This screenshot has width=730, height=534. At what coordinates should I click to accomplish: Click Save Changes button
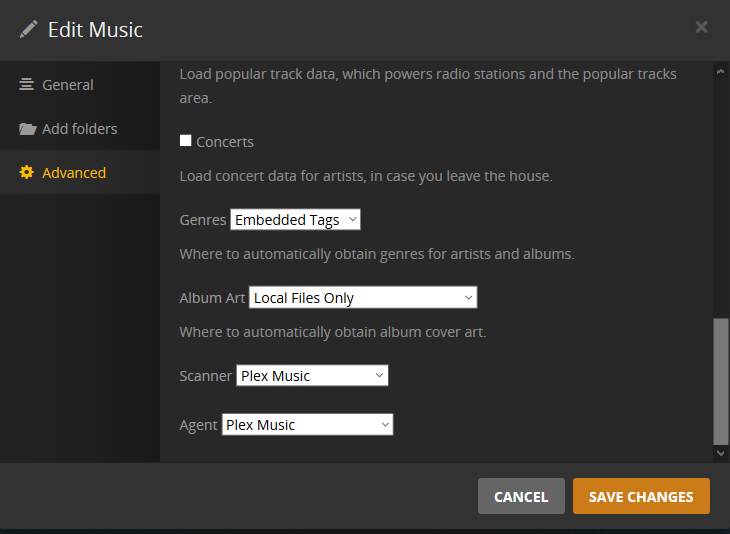[x=641, y=497]
